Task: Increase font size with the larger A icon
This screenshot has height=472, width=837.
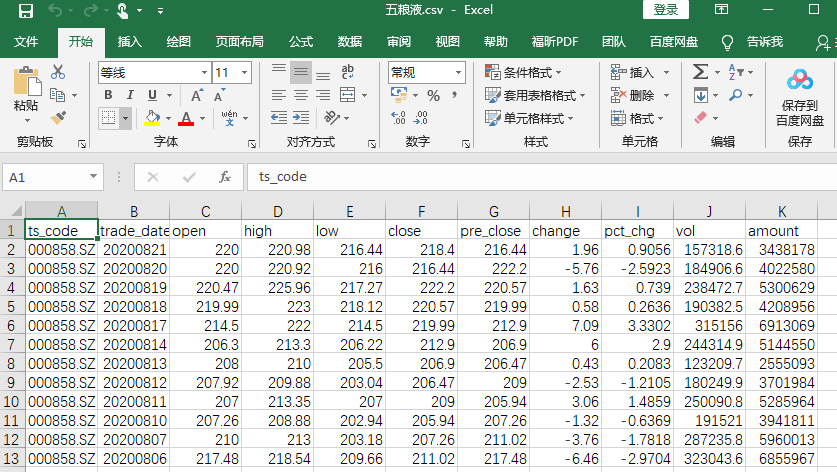Action: click(196, 96)
